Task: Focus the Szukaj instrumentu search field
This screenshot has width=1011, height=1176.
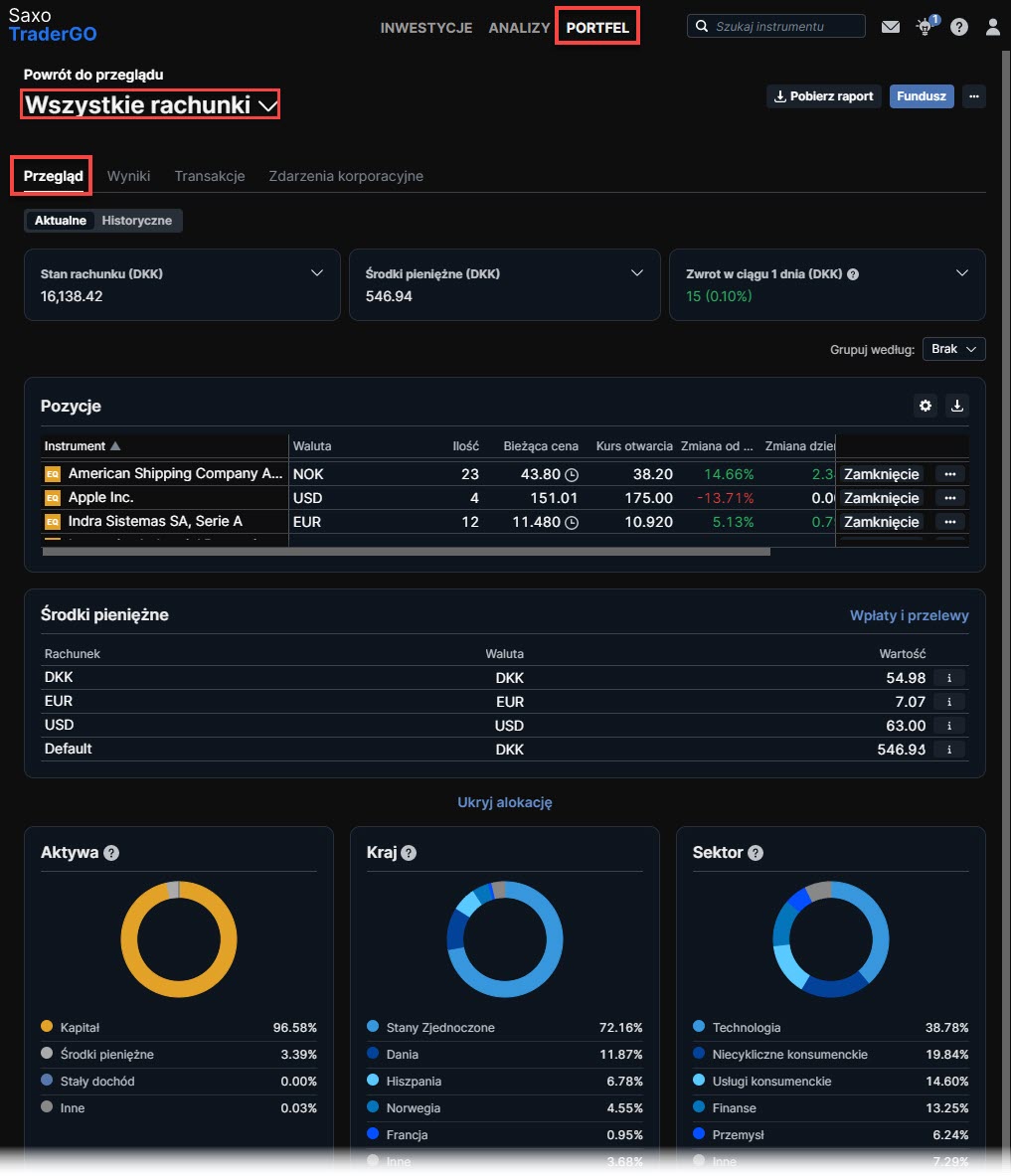Action: pos(776,26)
